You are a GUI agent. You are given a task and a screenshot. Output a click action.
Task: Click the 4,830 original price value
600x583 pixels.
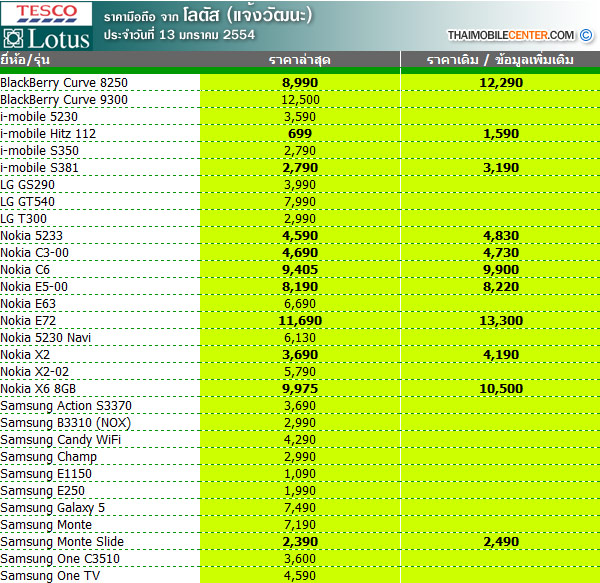[501, 236]
